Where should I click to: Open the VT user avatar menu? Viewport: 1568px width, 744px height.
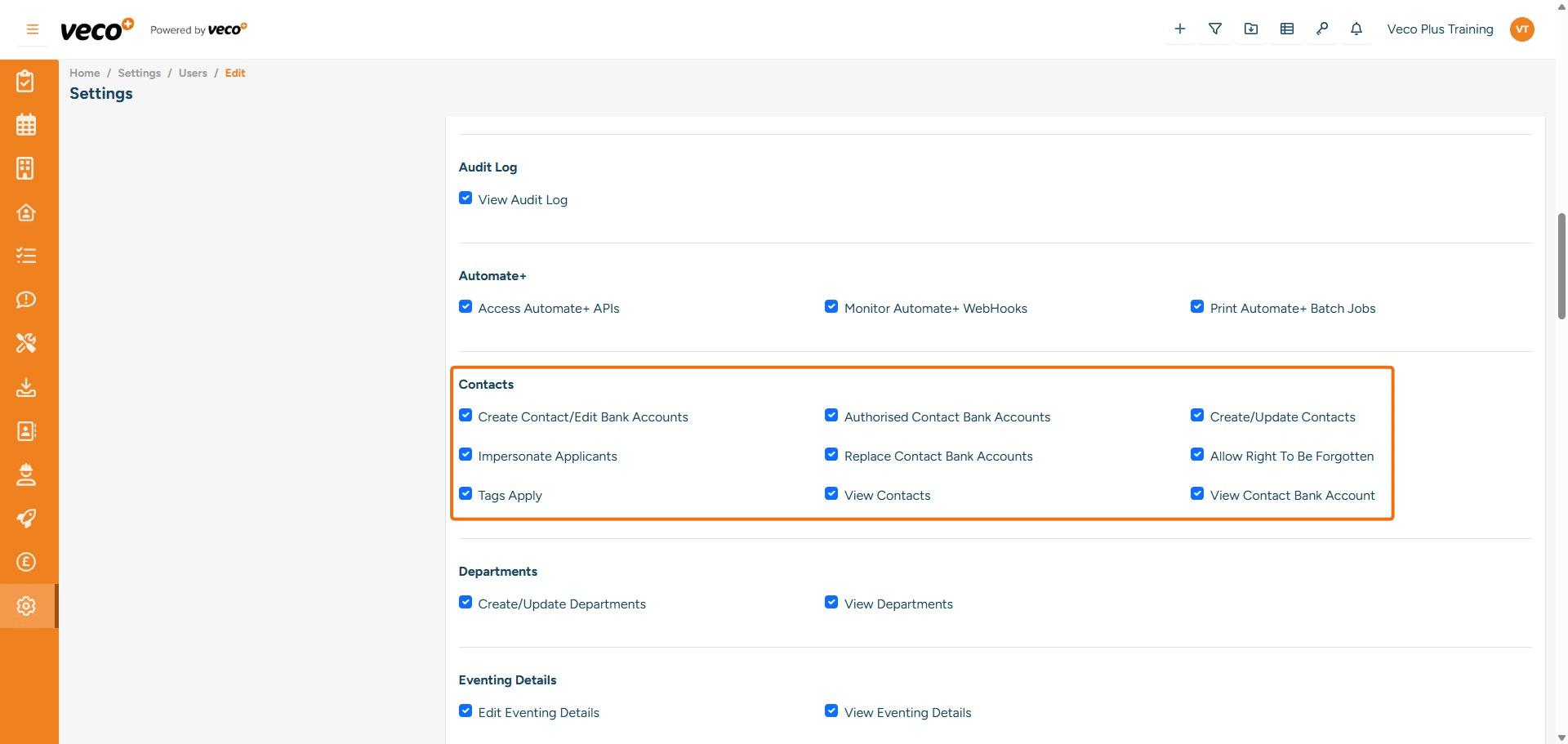[x=1521, y=29]
